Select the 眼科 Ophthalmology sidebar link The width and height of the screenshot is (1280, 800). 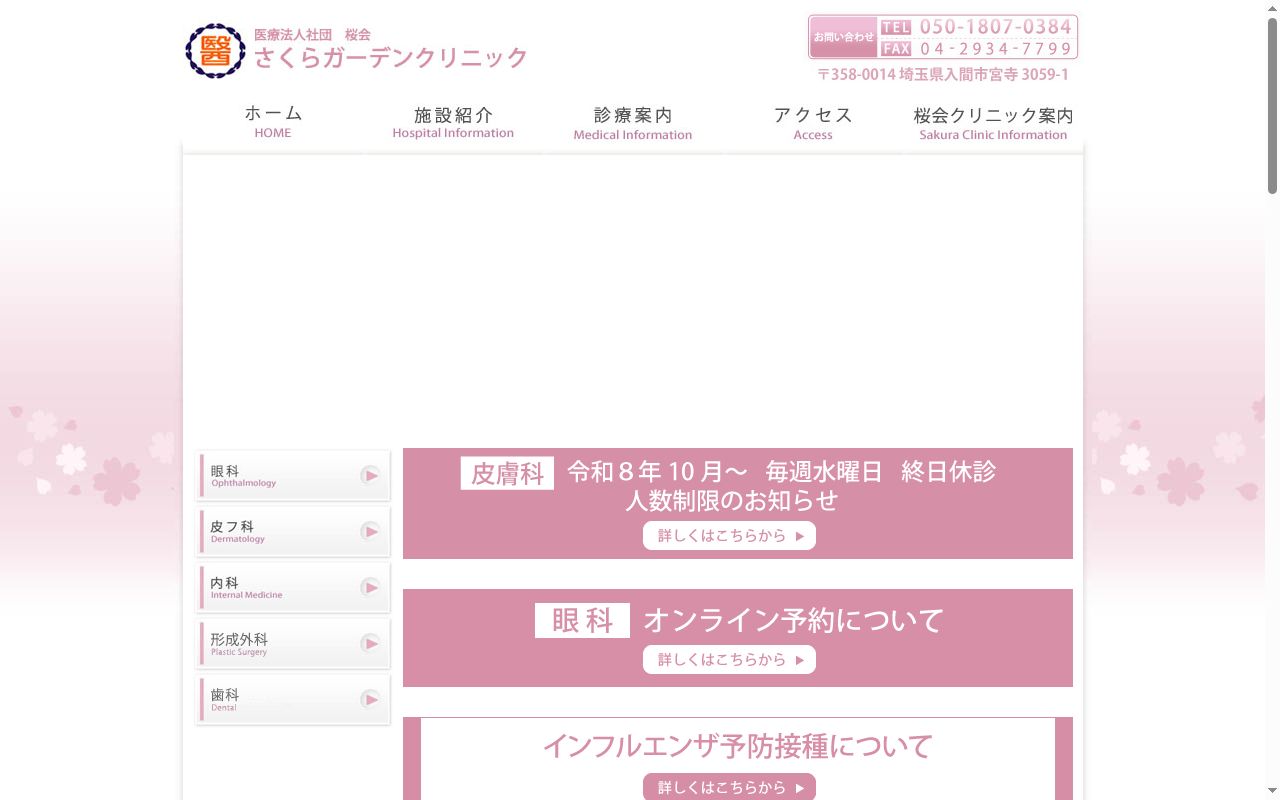[293, 475]
